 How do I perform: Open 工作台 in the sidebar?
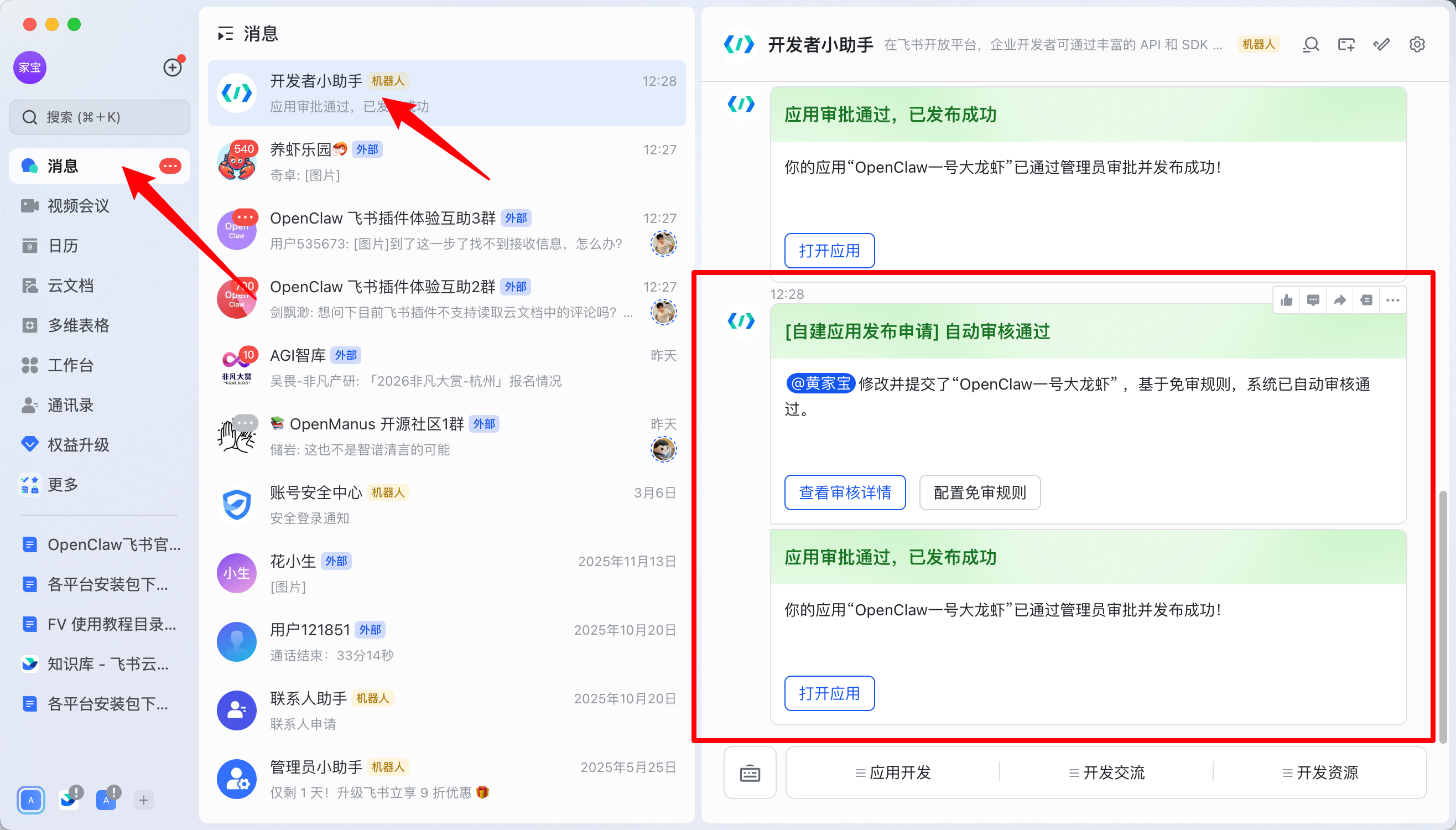click(x=99, y=365)
